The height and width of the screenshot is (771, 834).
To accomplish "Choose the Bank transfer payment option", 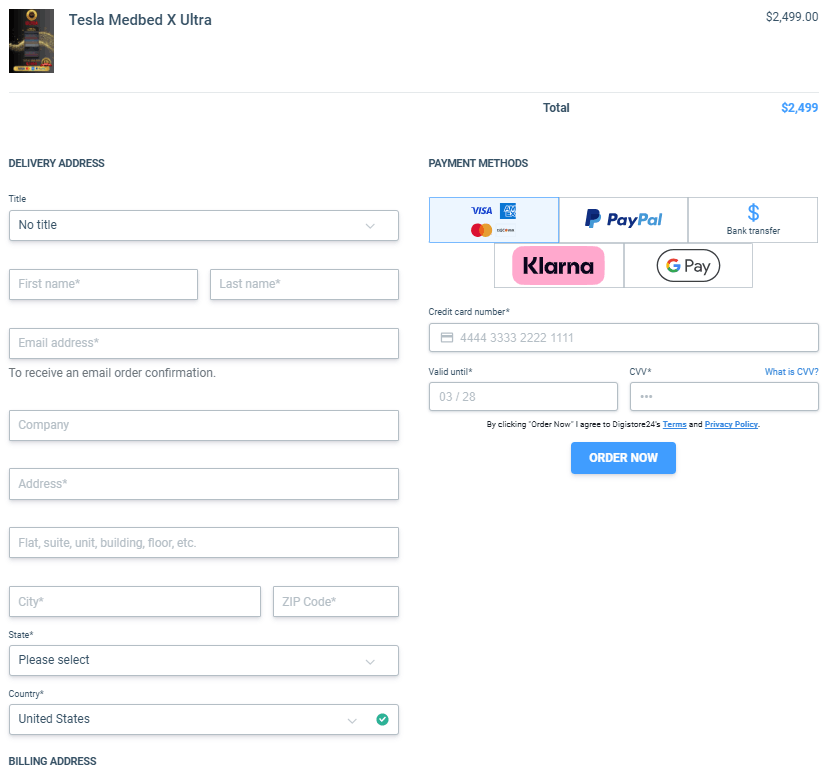I will click(x=752, y=219).
